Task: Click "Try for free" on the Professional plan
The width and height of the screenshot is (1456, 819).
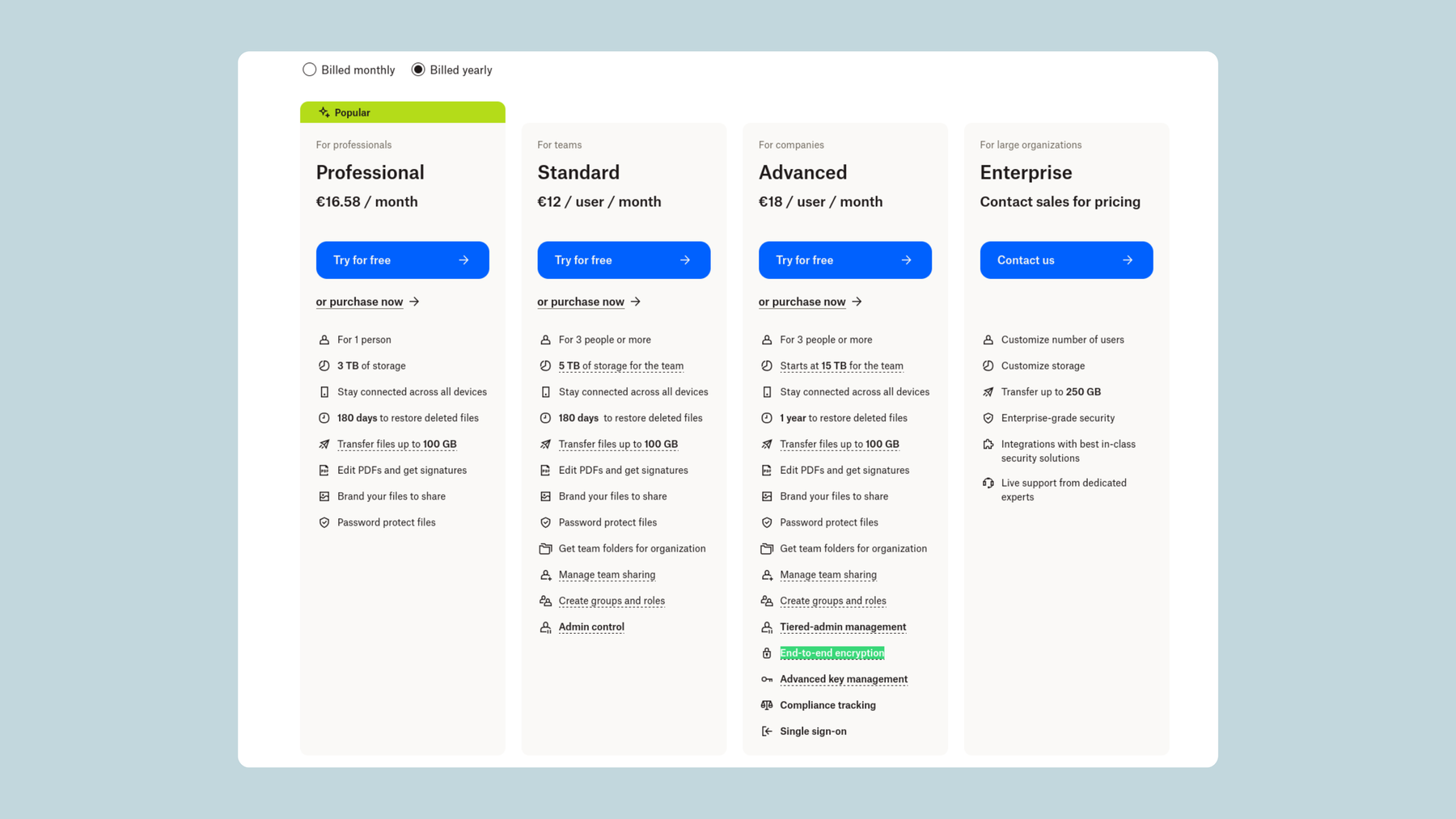Action: tap(402, 260)
